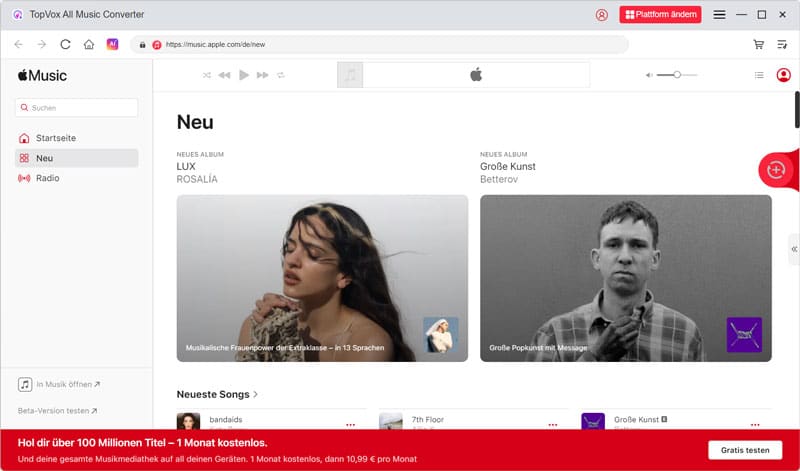800x471 pixels.
Task: Open Startseite in the sidebar
Action: click(x=77, y=138)
